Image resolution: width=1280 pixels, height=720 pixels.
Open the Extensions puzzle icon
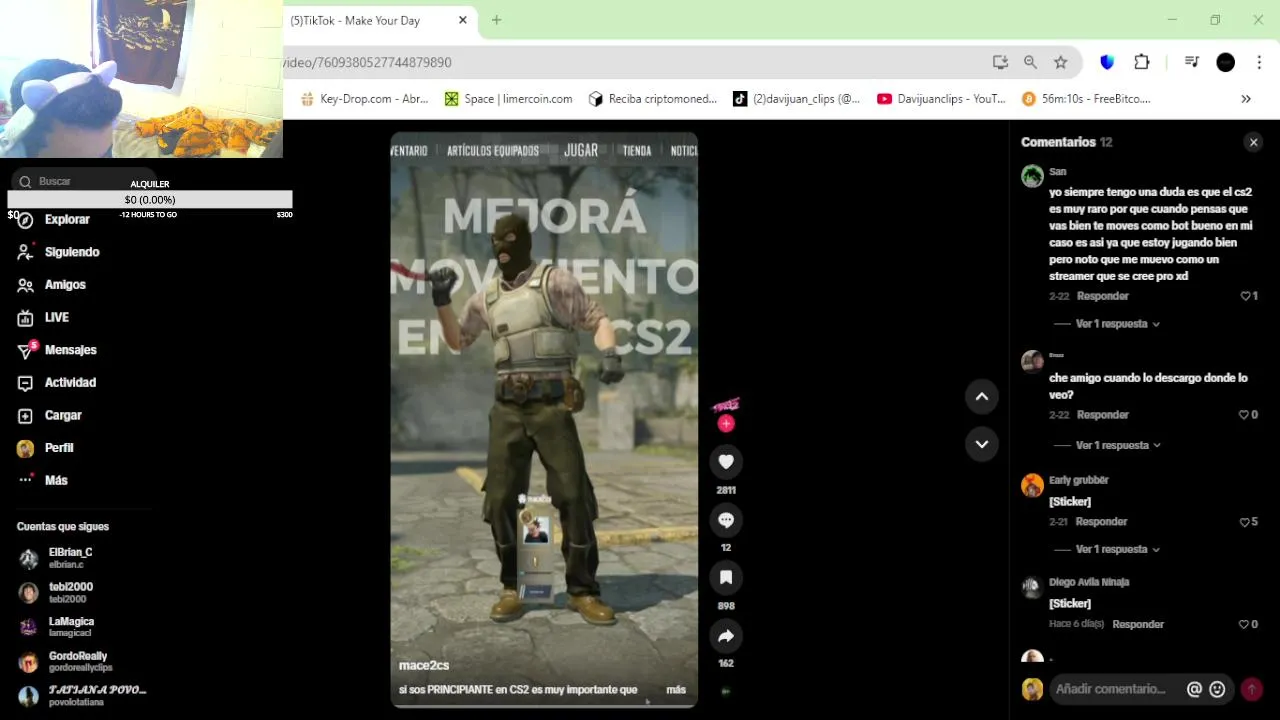click(x=1142, y=62)
